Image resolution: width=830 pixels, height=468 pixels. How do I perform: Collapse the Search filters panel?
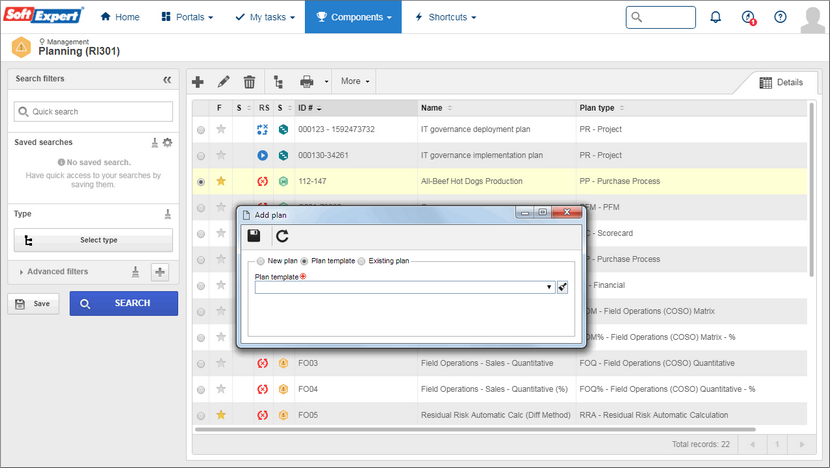point(167,79)
